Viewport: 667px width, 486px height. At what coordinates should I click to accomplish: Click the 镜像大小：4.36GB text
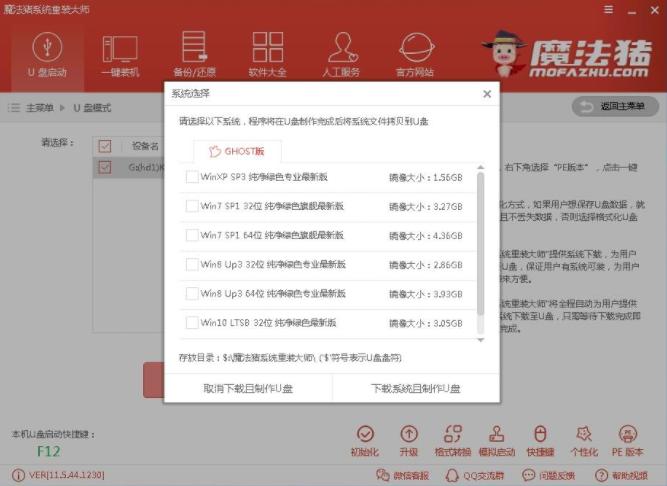tap(425, 236)
